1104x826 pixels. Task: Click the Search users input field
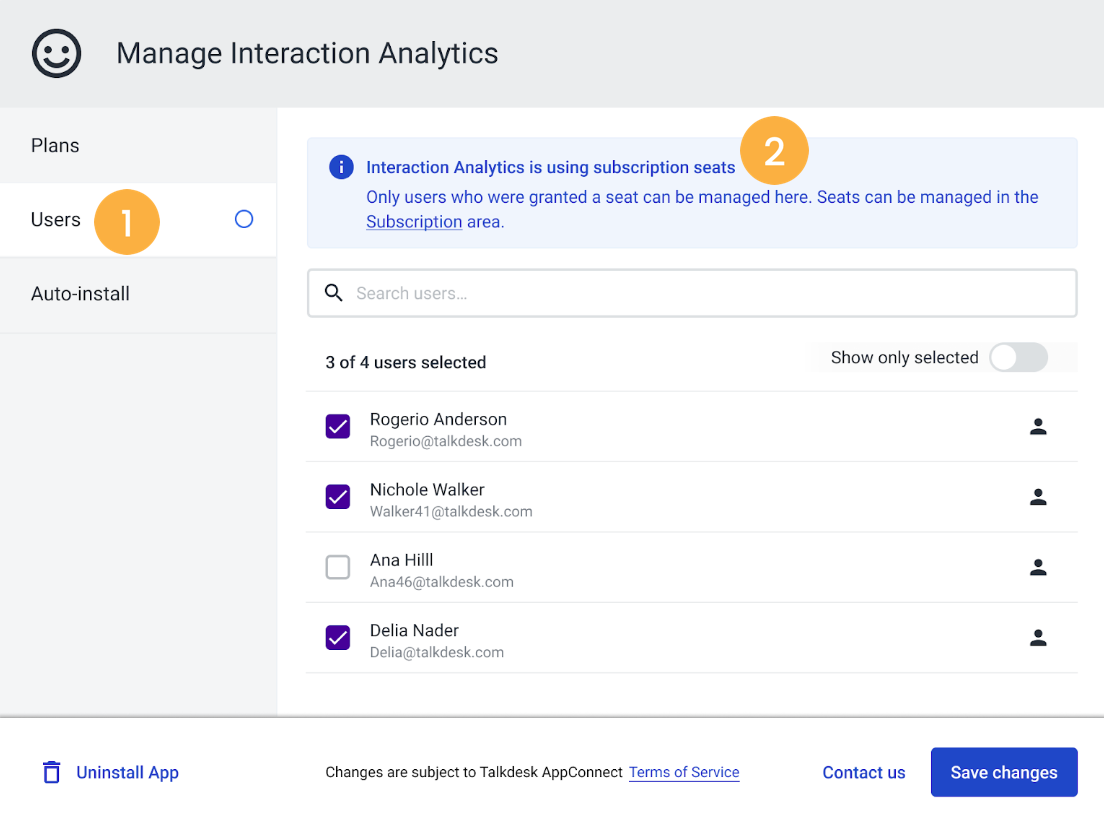692,293
